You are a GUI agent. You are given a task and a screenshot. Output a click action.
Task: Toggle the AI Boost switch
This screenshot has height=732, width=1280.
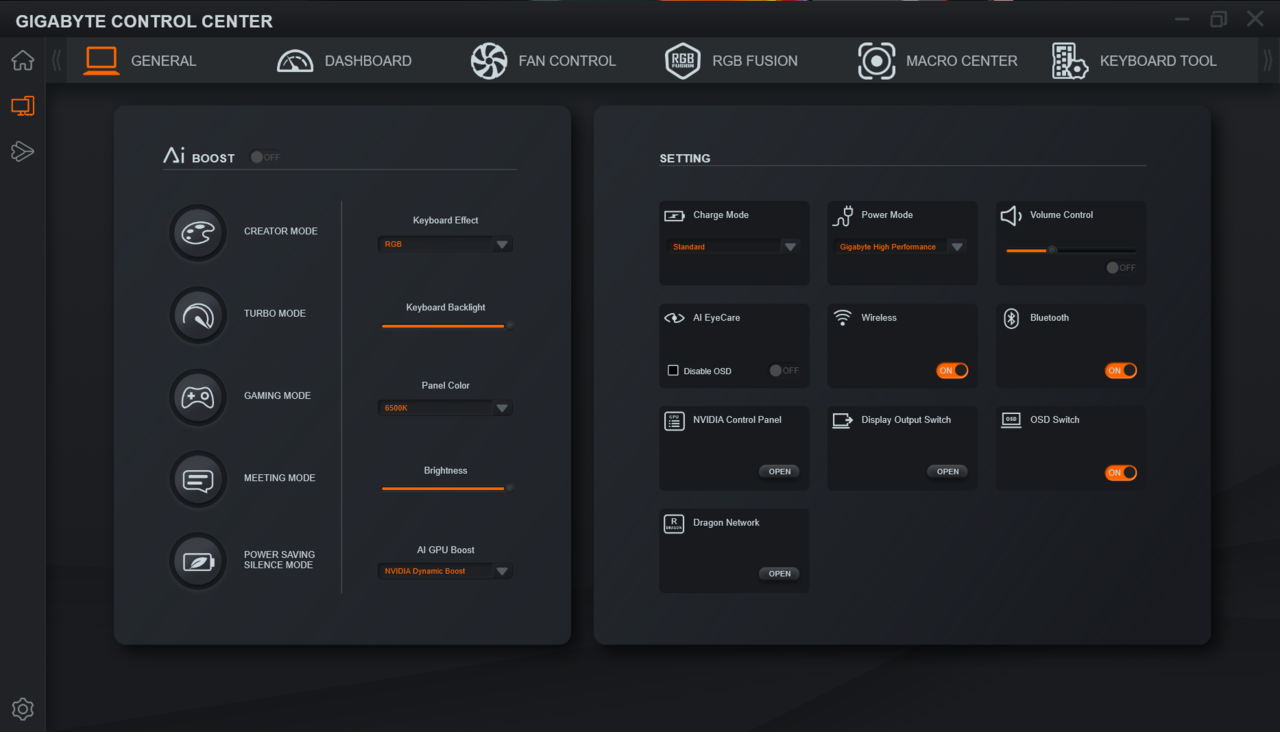[265, 157]
